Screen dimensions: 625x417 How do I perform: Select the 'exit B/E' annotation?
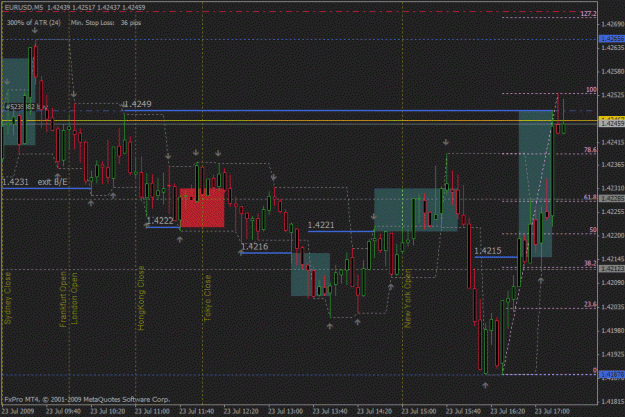53,182
